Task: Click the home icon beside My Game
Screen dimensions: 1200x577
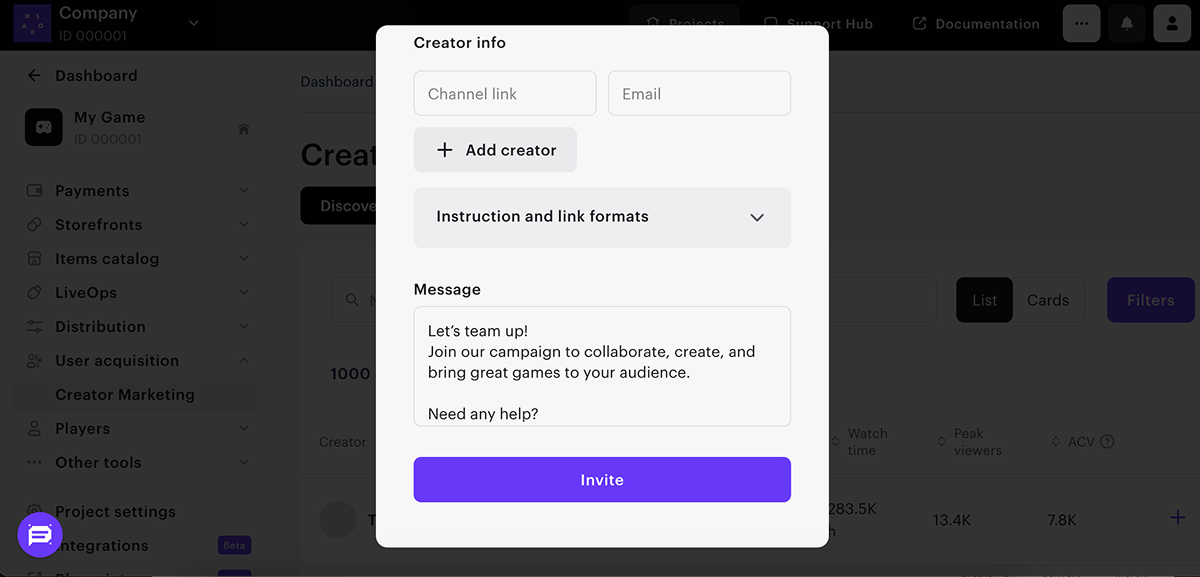Action: [243, 129]
